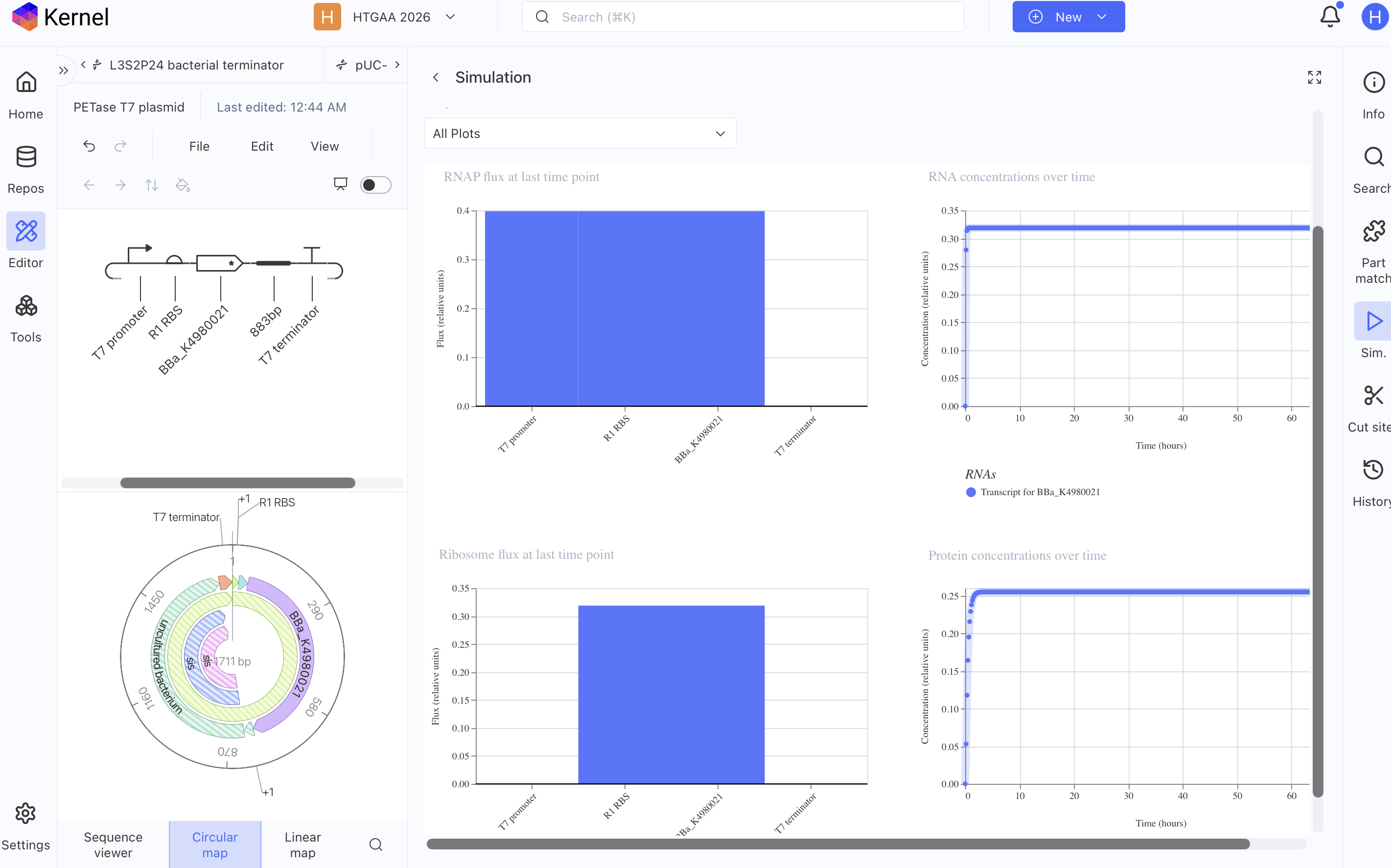Open the right-panel Search magnifier icon
The image size is (1391, 868).
click(1373, 157)
